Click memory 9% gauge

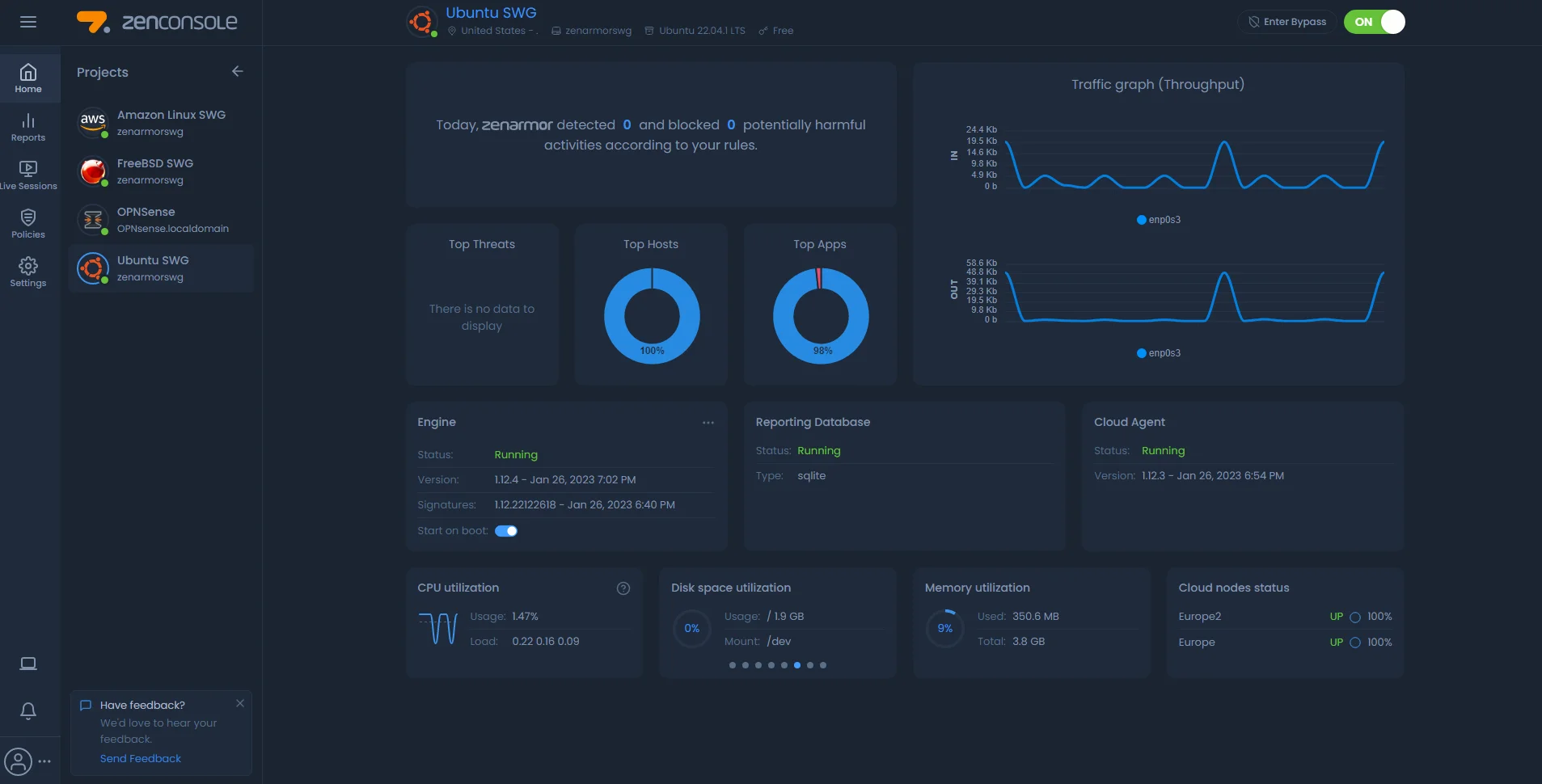(945, 628)
